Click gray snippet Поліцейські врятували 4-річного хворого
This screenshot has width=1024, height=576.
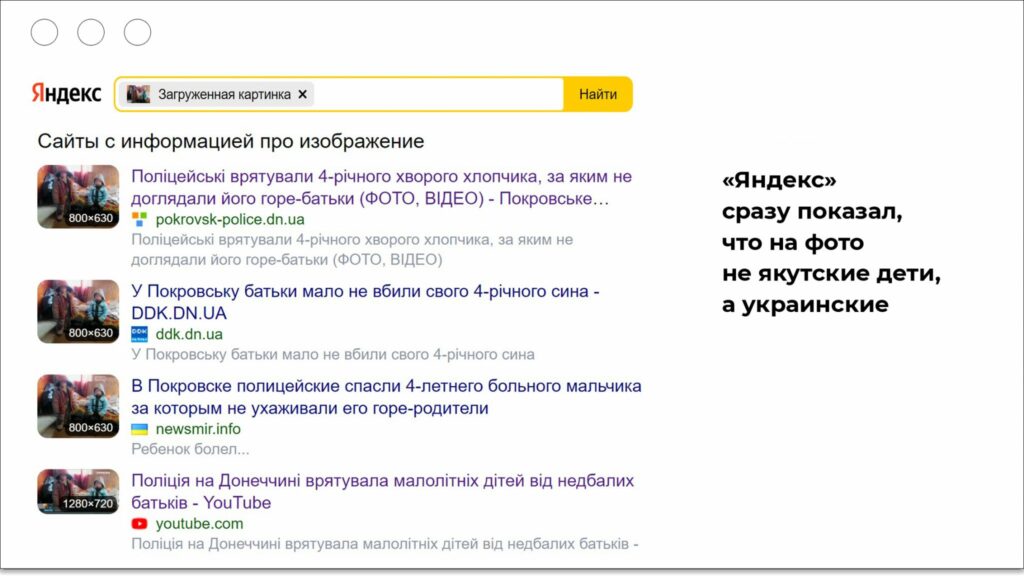click(x=352, y=249)
